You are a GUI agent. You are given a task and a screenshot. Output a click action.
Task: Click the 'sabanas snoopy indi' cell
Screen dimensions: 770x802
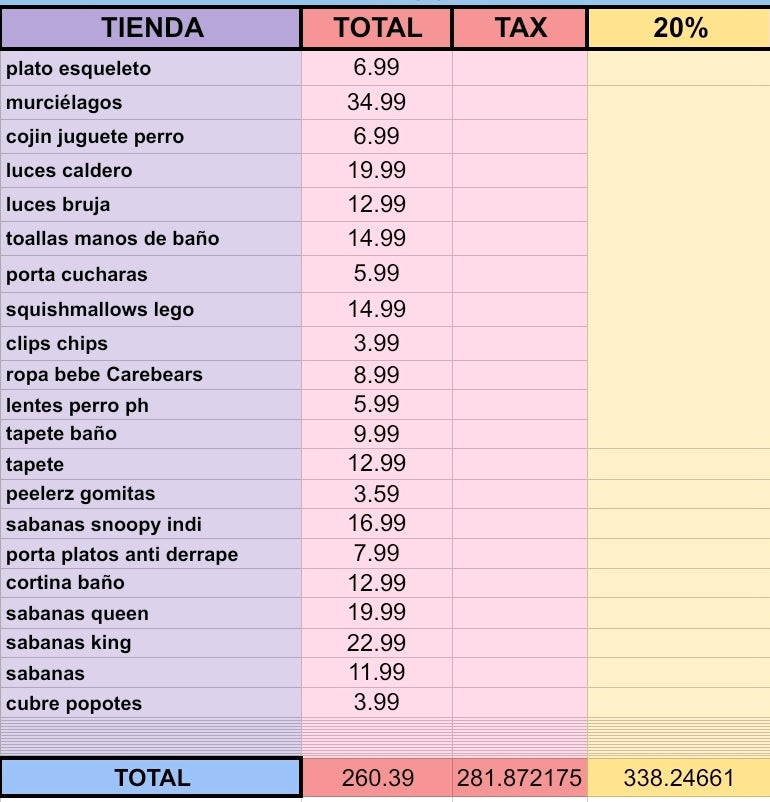point(151,523)
